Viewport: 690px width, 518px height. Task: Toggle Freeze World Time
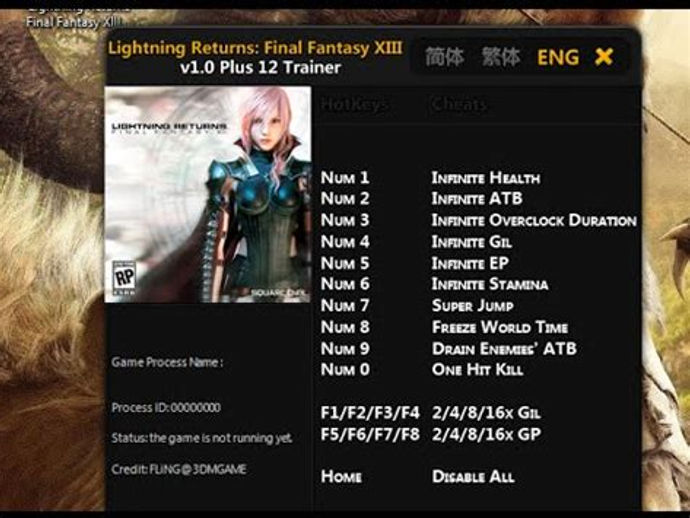pyautogui.click(x=500, y=327)
